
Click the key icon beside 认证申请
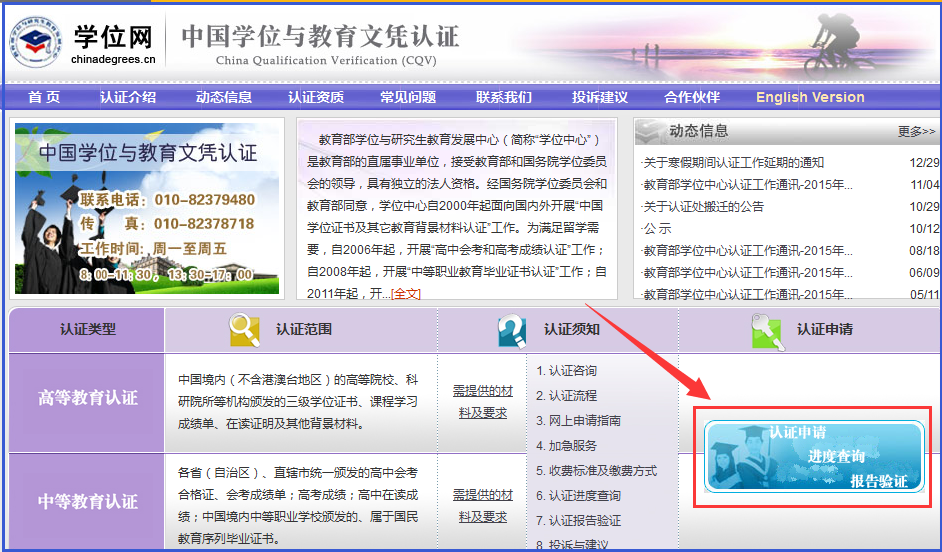coord(767,330)
